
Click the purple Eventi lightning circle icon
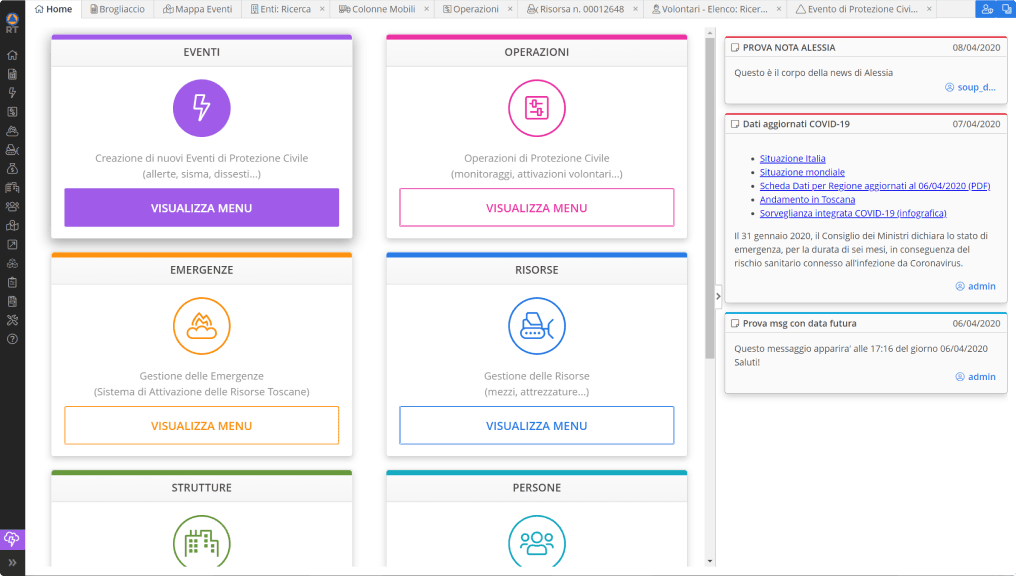pos(202,108)
